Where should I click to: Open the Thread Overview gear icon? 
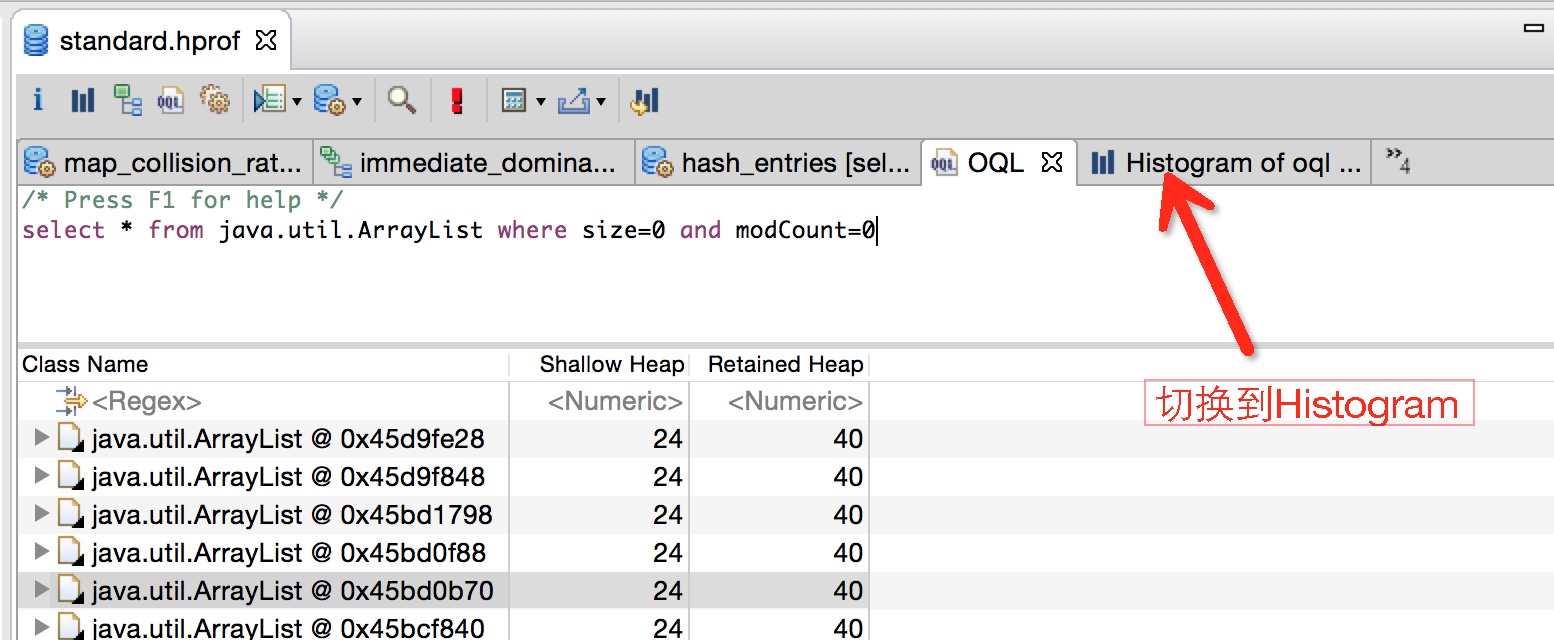[215, 100]
